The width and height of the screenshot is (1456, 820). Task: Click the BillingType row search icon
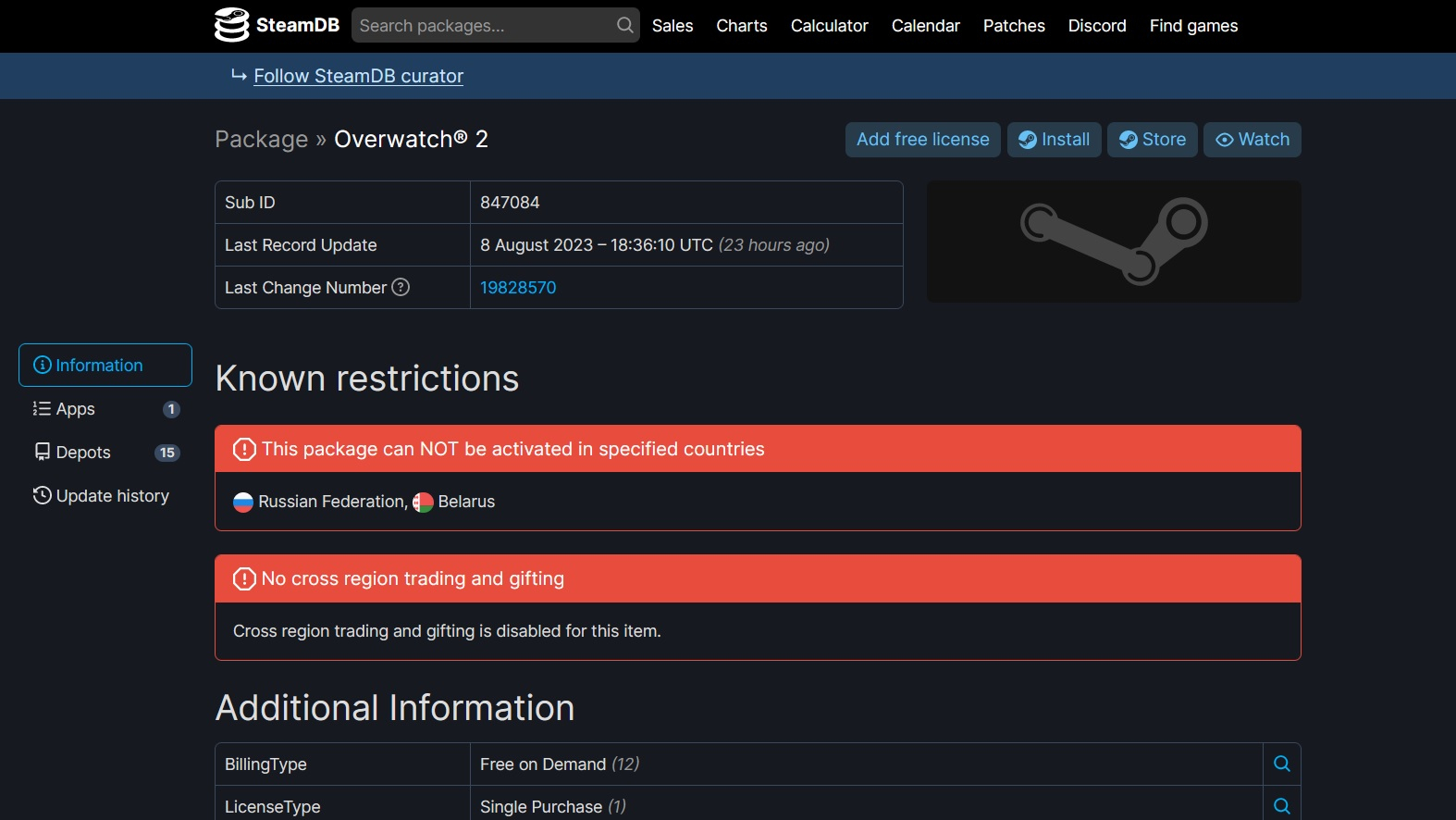coord(1282,764)
